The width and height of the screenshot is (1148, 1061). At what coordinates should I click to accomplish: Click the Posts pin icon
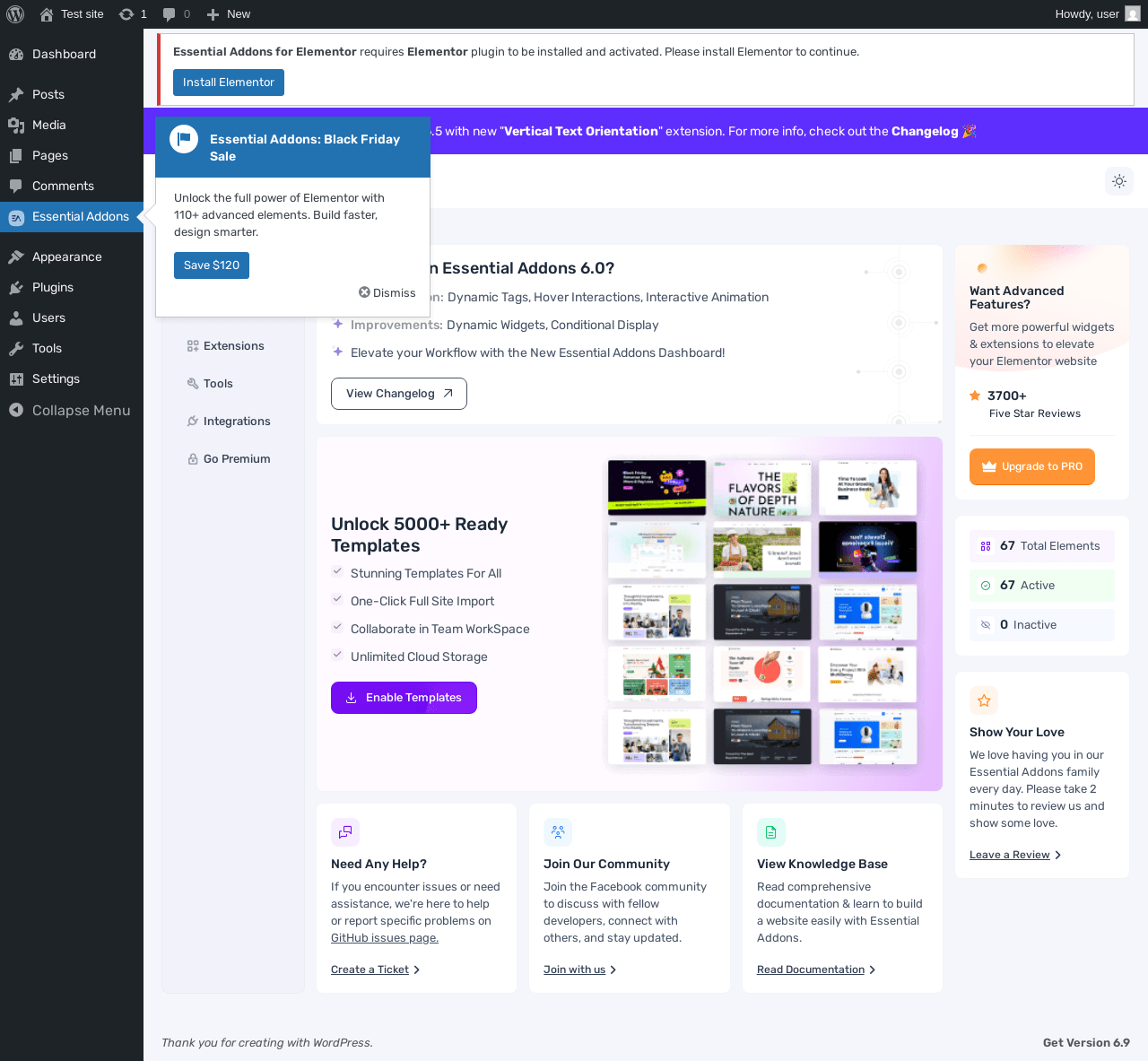(x=16, y=94)
